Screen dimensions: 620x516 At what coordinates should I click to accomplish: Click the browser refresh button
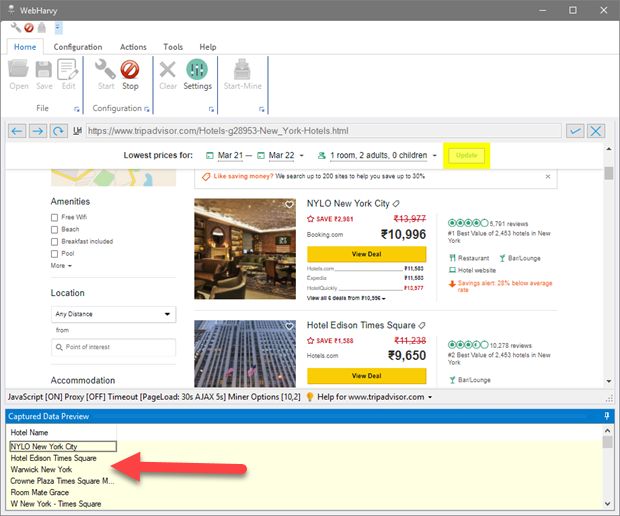pyautogui.click(x=59, y=131)
